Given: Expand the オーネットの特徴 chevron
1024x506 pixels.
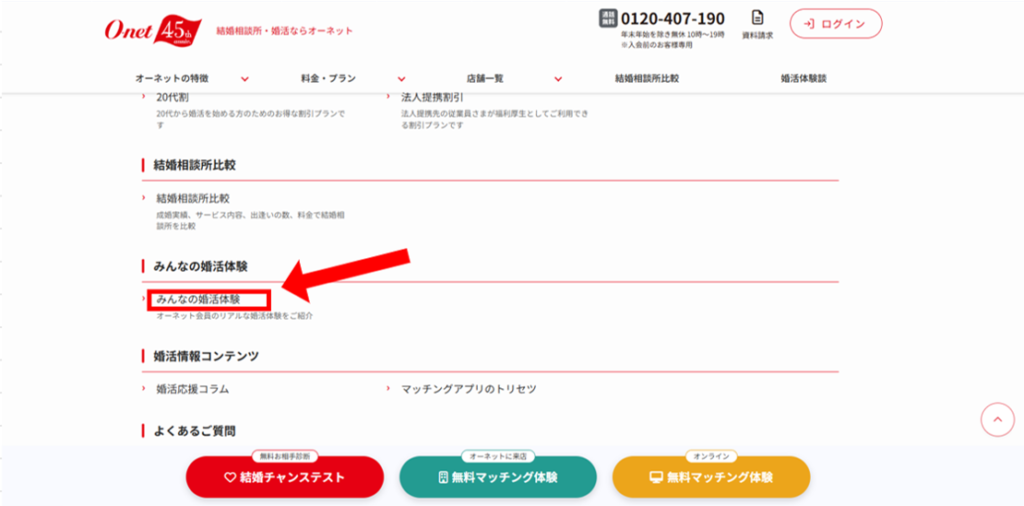Looking at the screenshot, I should [245, 79].
